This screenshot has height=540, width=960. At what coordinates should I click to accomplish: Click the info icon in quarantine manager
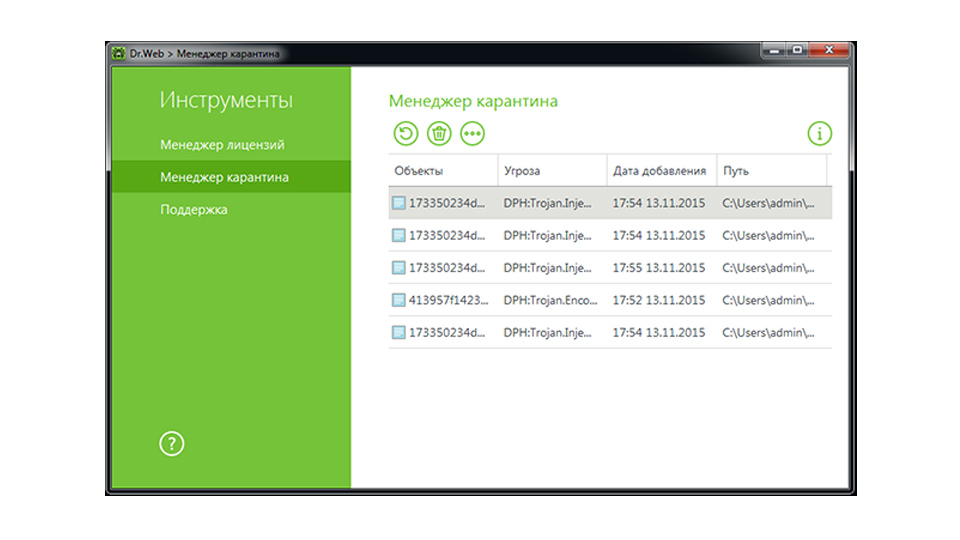819,133
